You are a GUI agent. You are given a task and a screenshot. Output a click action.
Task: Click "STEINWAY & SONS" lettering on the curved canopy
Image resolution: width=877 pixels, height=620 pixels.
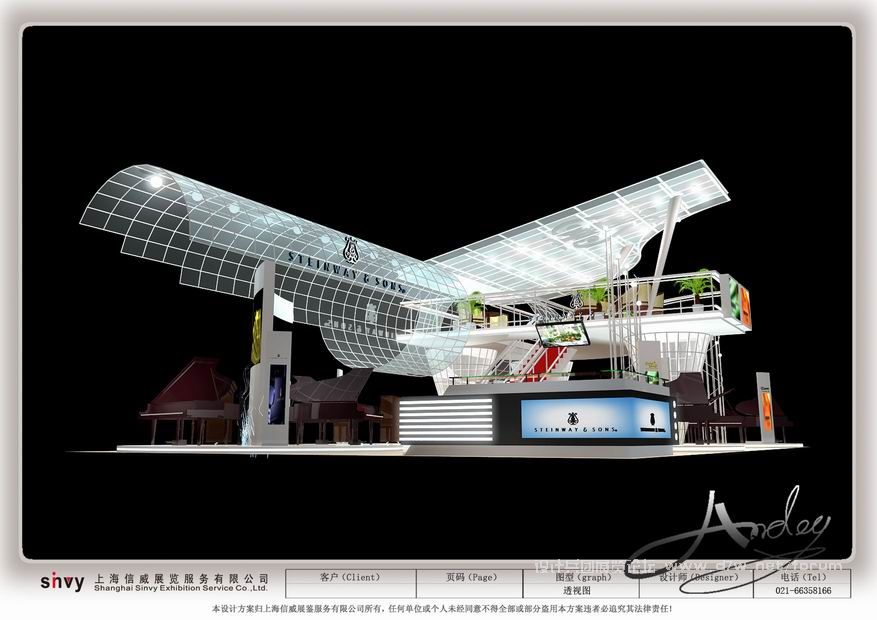[347, 272]
